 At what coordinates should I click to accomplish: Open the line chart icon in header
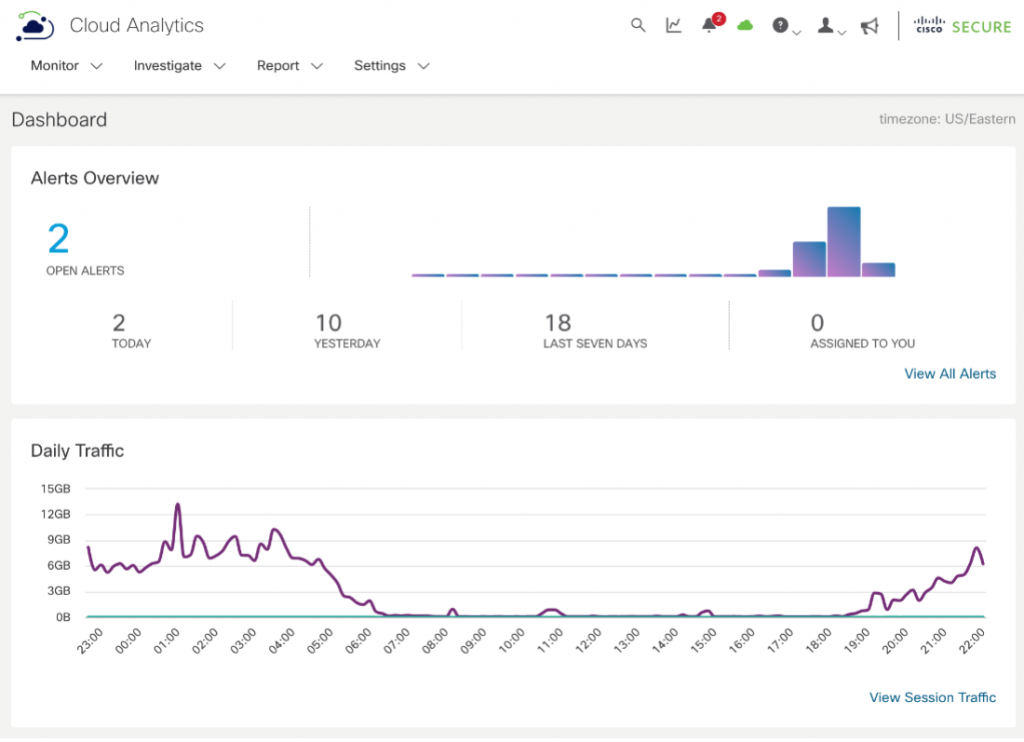(674, 26)
